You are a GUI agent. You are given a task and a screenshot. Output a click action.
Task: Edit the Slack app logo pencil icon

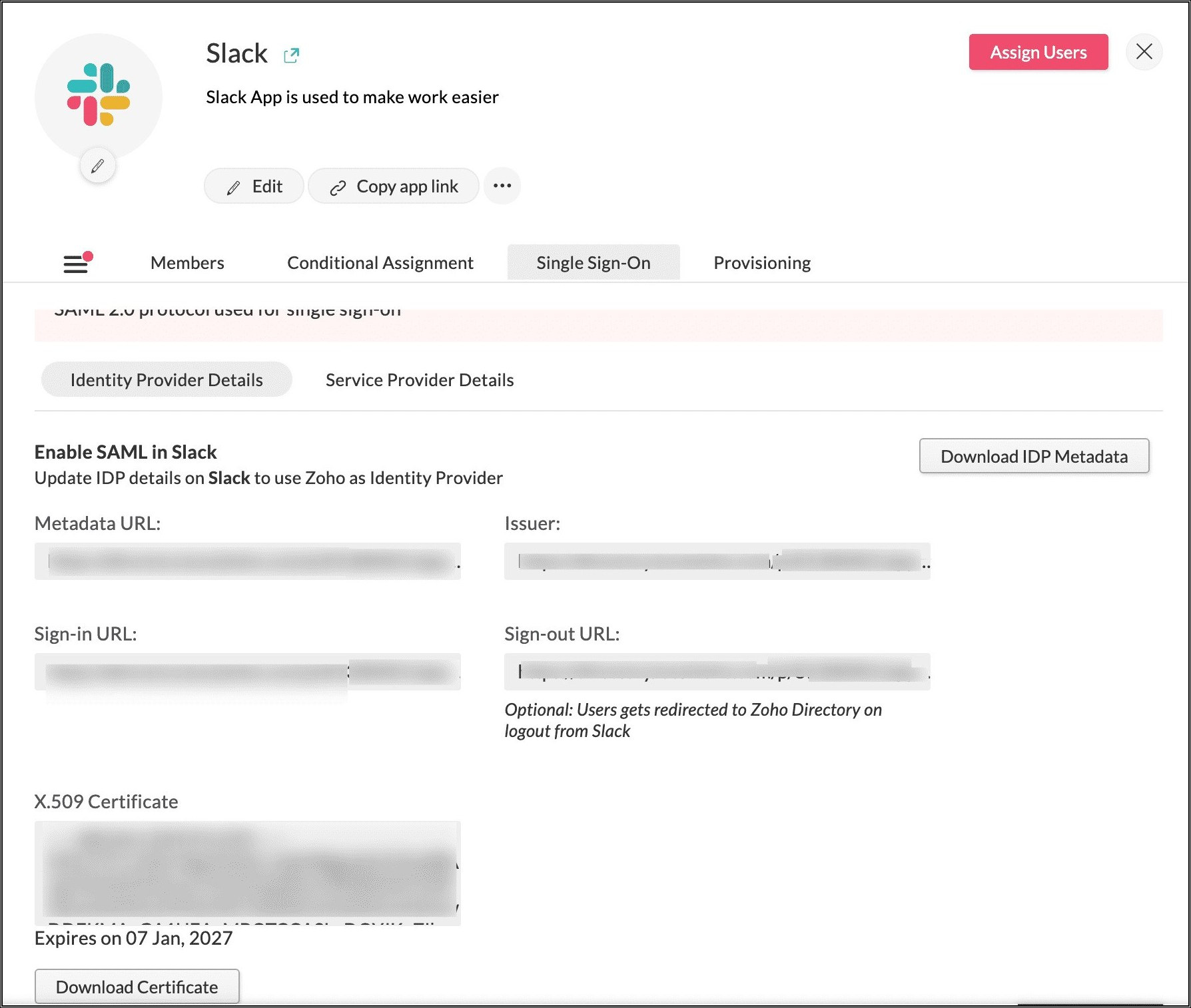coord(98,166)
